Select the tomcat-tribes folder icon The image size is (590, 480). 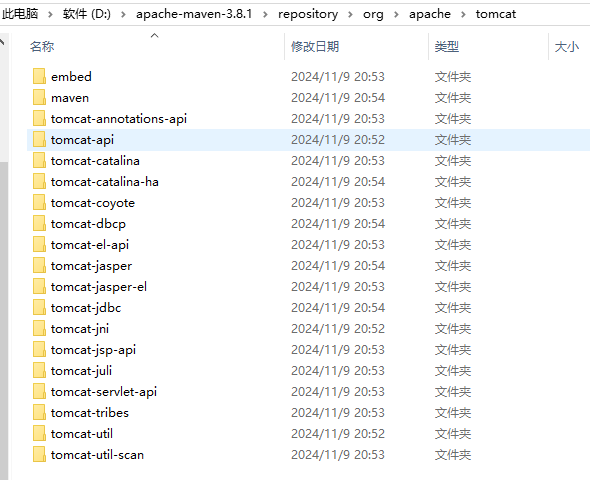point(39,413)
